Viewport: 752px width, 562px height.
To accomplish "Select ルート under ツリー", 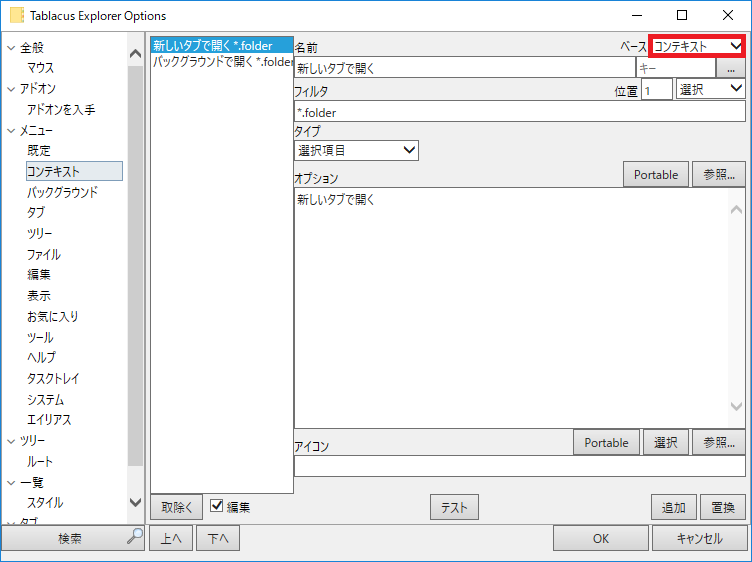I will 39,461.
